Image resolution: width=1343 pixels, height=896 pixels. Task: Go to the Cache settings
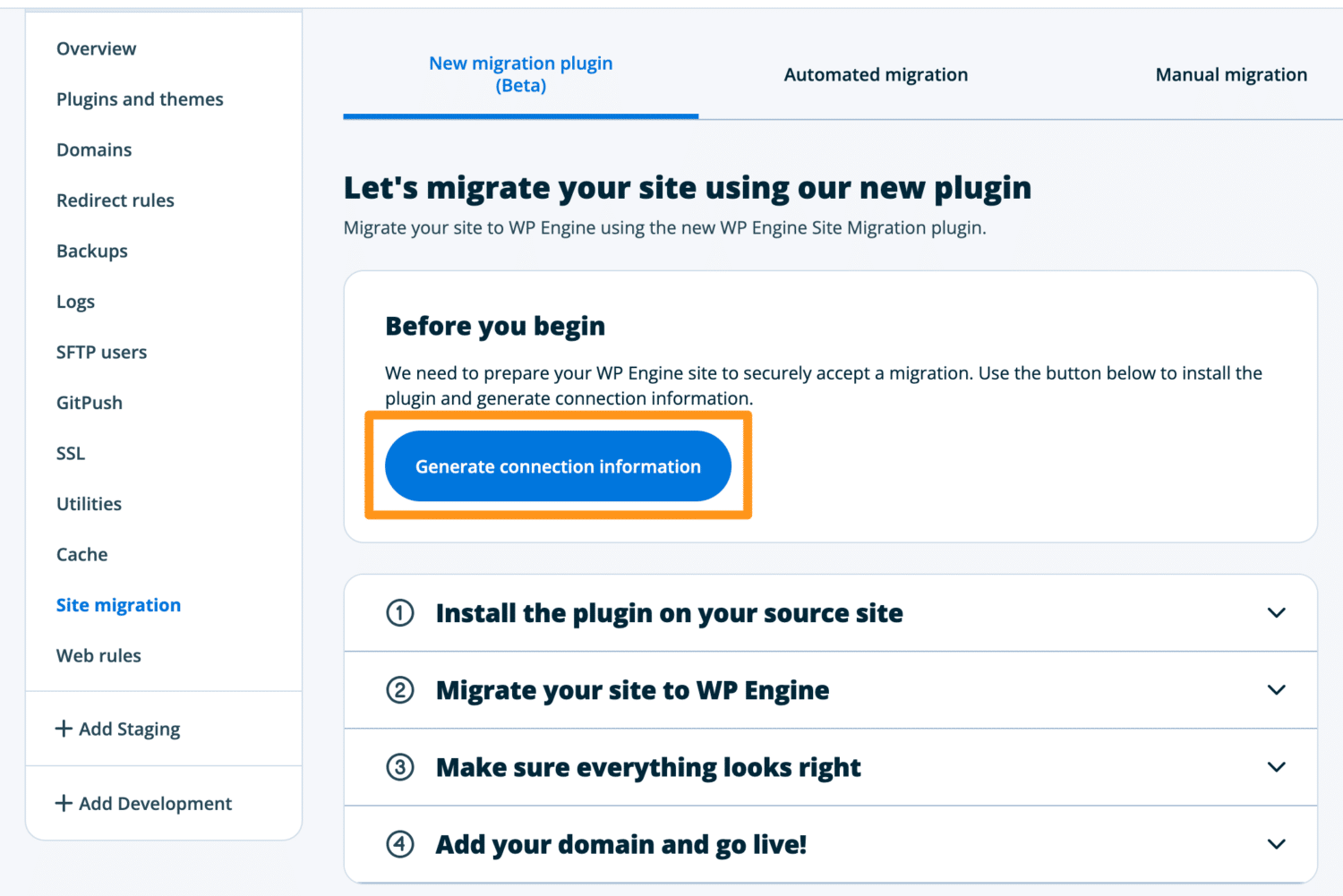pos(81,554)
